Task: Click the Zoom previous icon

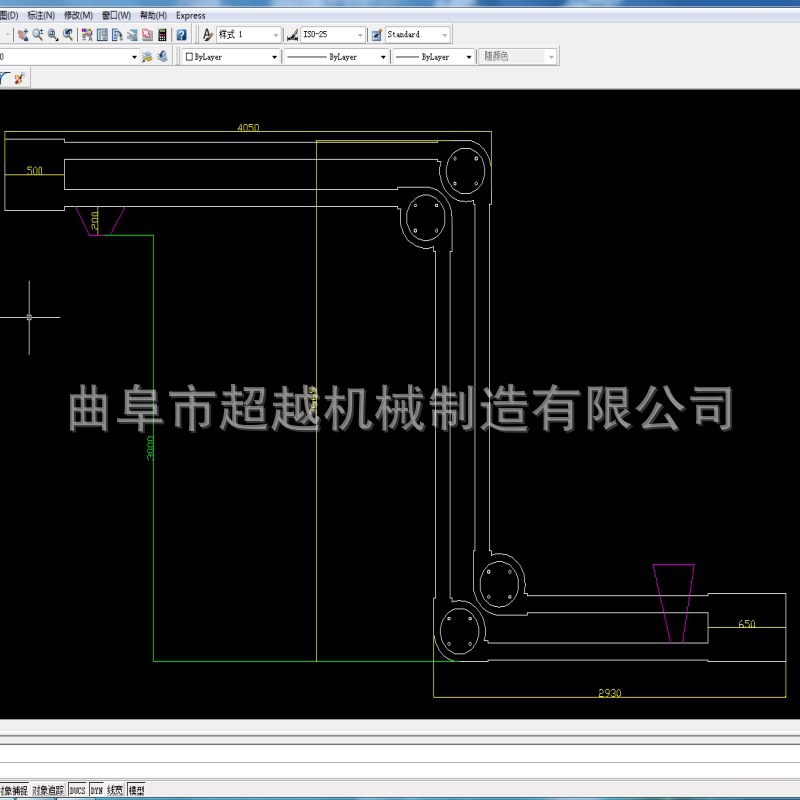Action: tap(68, 35)
